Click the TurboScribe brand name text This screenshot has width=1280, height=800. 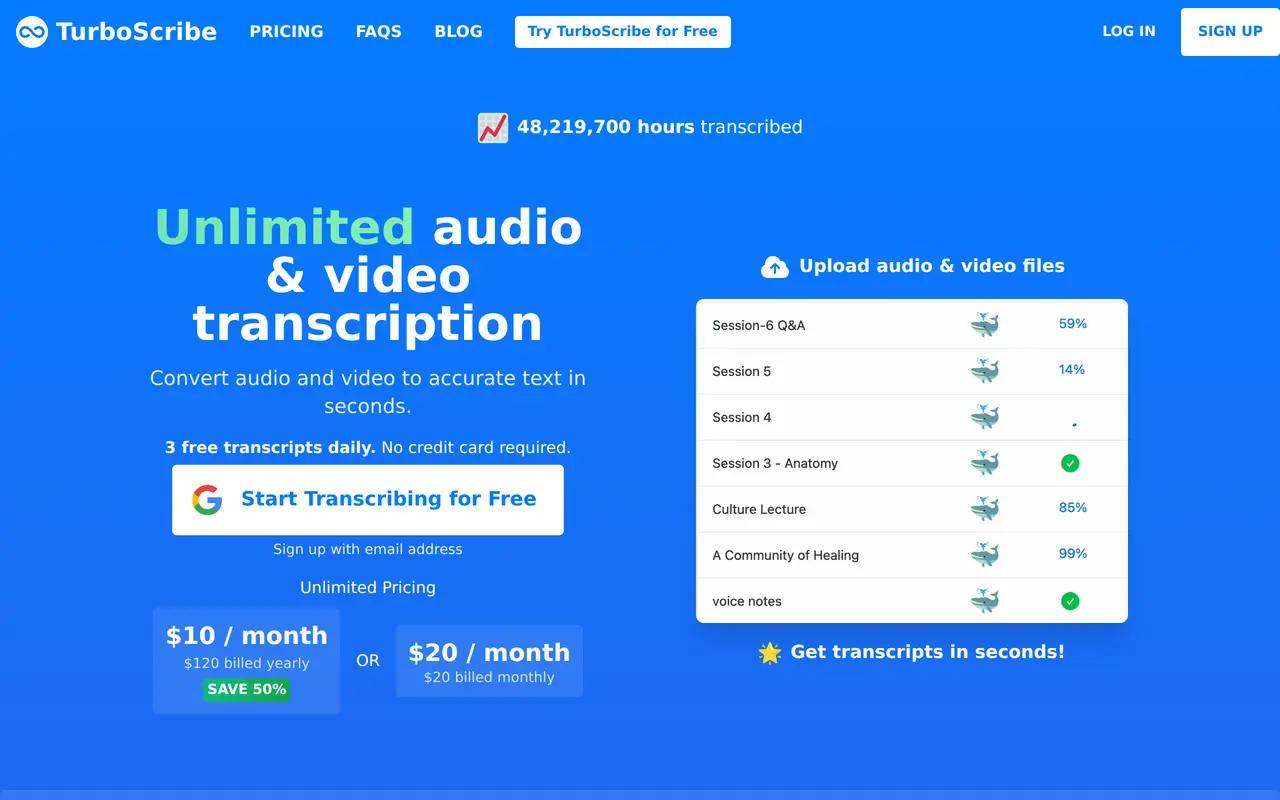(137, 32)
